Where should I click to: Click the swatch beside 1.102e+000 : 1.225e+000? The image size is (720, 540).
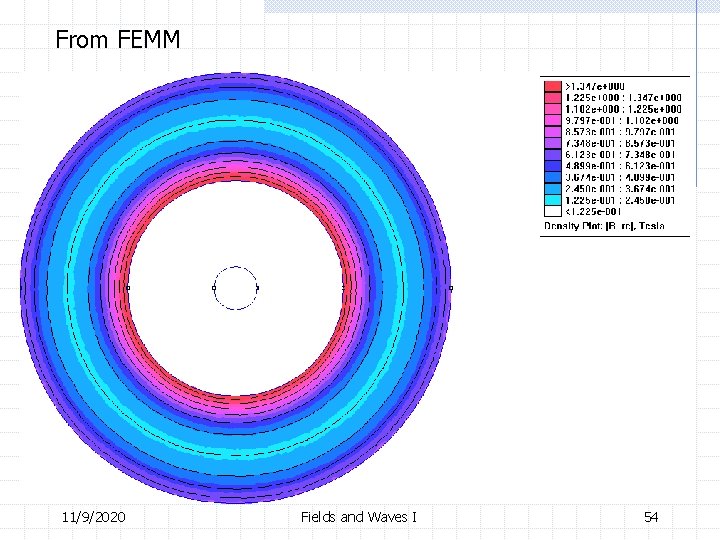tap(553, 109)
